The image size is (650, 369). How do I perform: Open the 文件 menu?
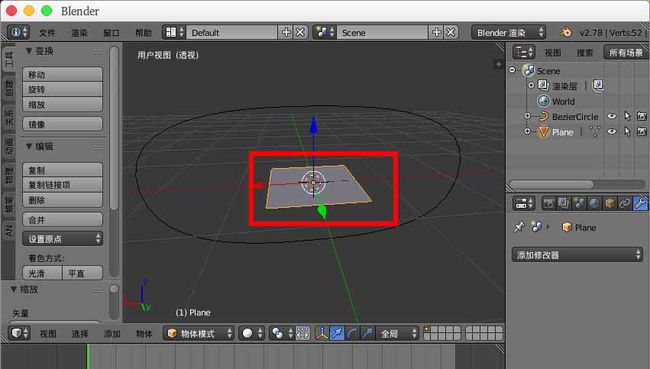[47, 33]
